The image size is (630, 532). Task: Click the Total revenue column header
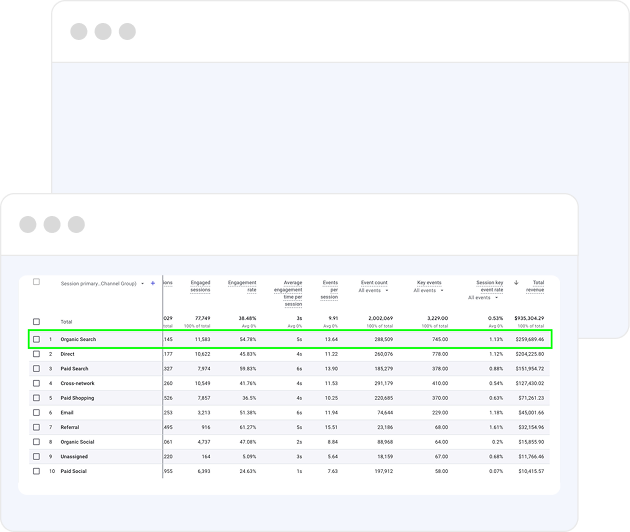point(535,286)
